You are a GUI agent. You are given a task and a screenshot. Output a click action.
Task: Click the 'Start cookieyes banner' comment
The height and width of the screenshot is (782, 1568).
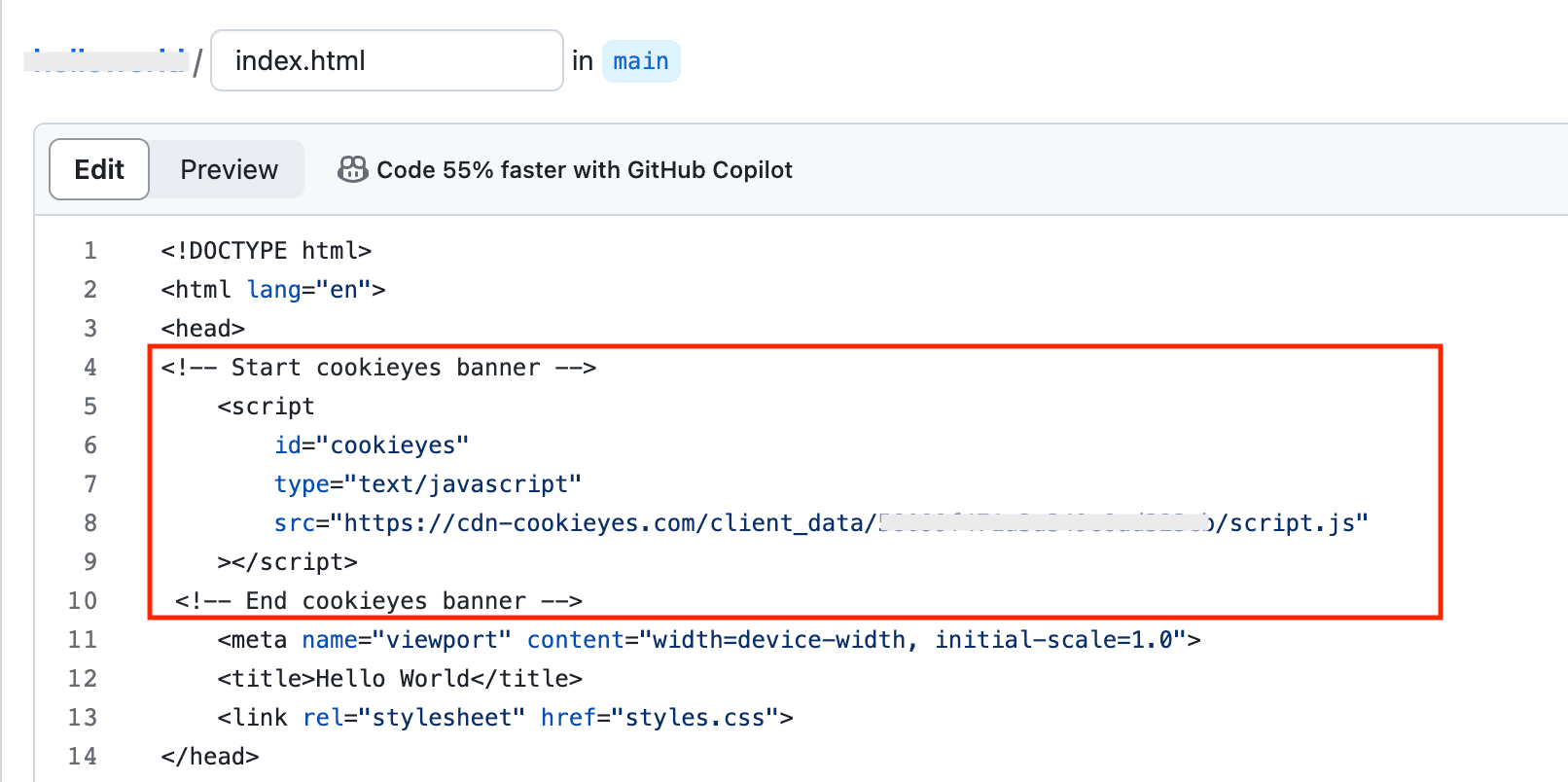[x=378, y=368]
